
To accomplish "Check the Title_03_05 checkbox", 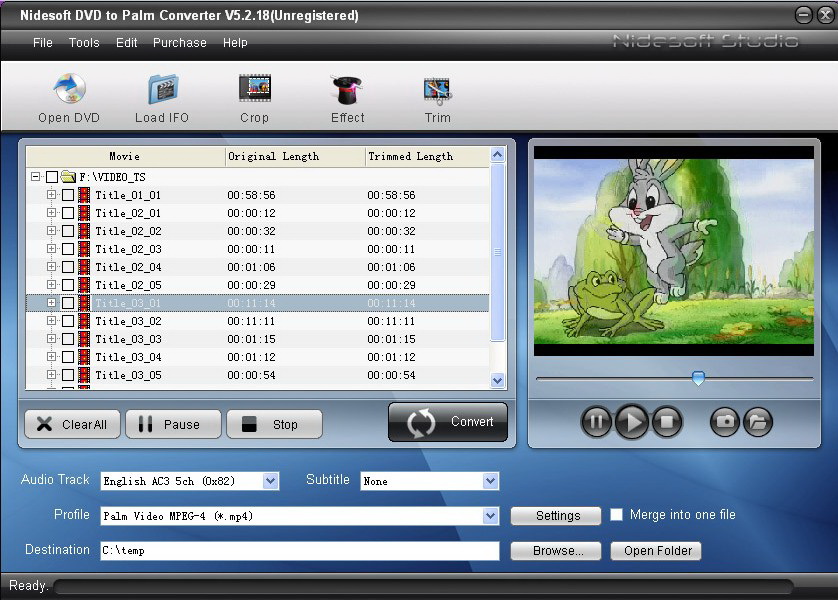I will (x=68, y=375).
